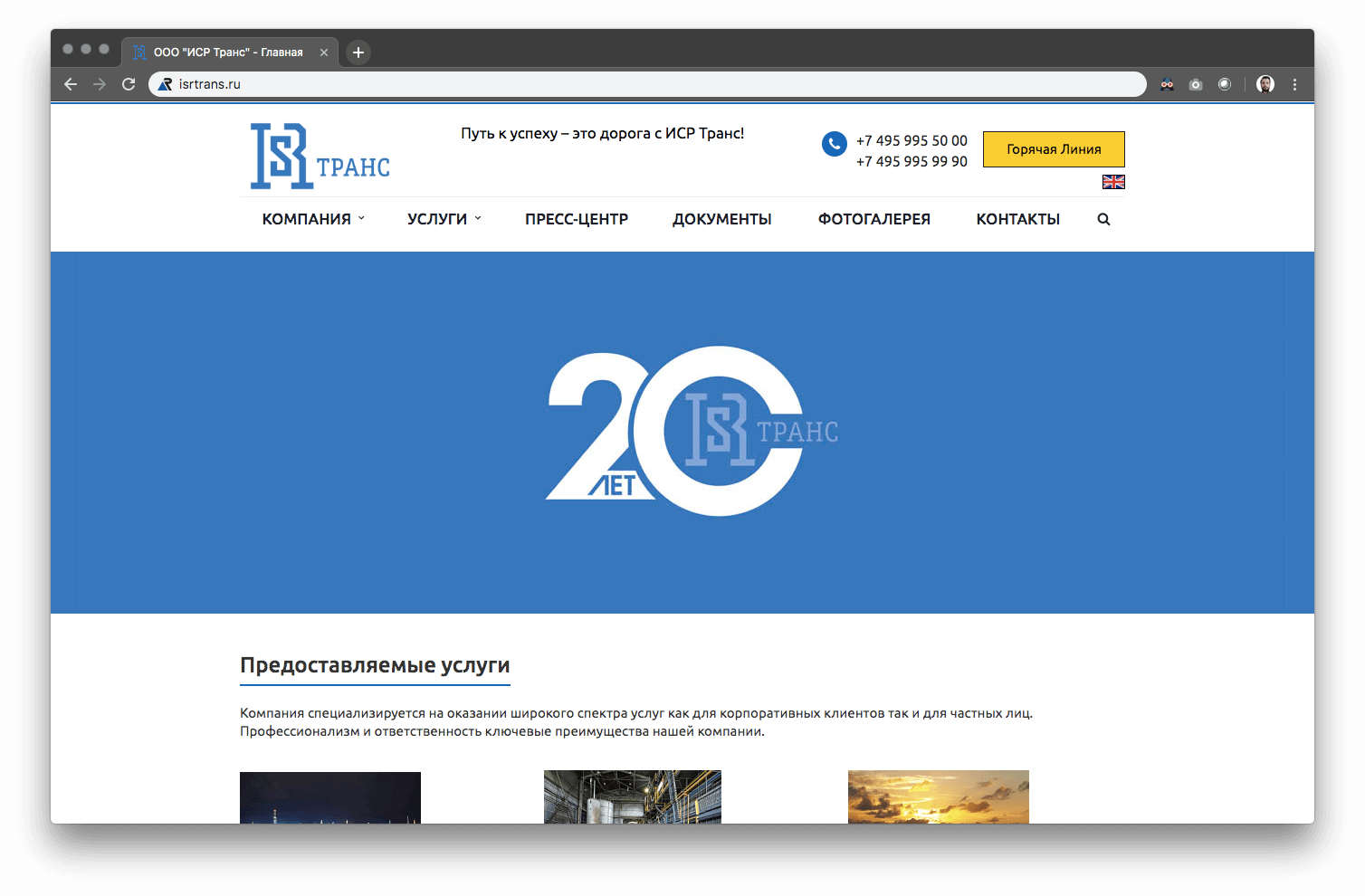Open the browser profile avatar
This screenshot has height=896, width=1365.
(x=1265, y=84)
